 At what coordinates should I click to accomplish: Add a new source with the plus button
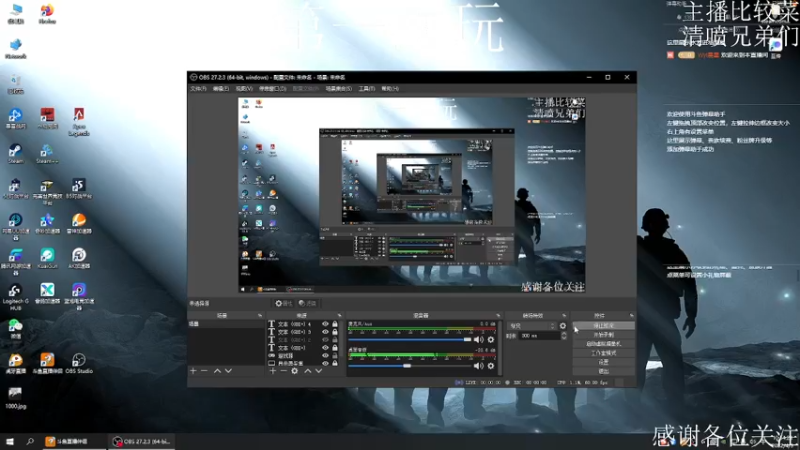coord(272,371)
